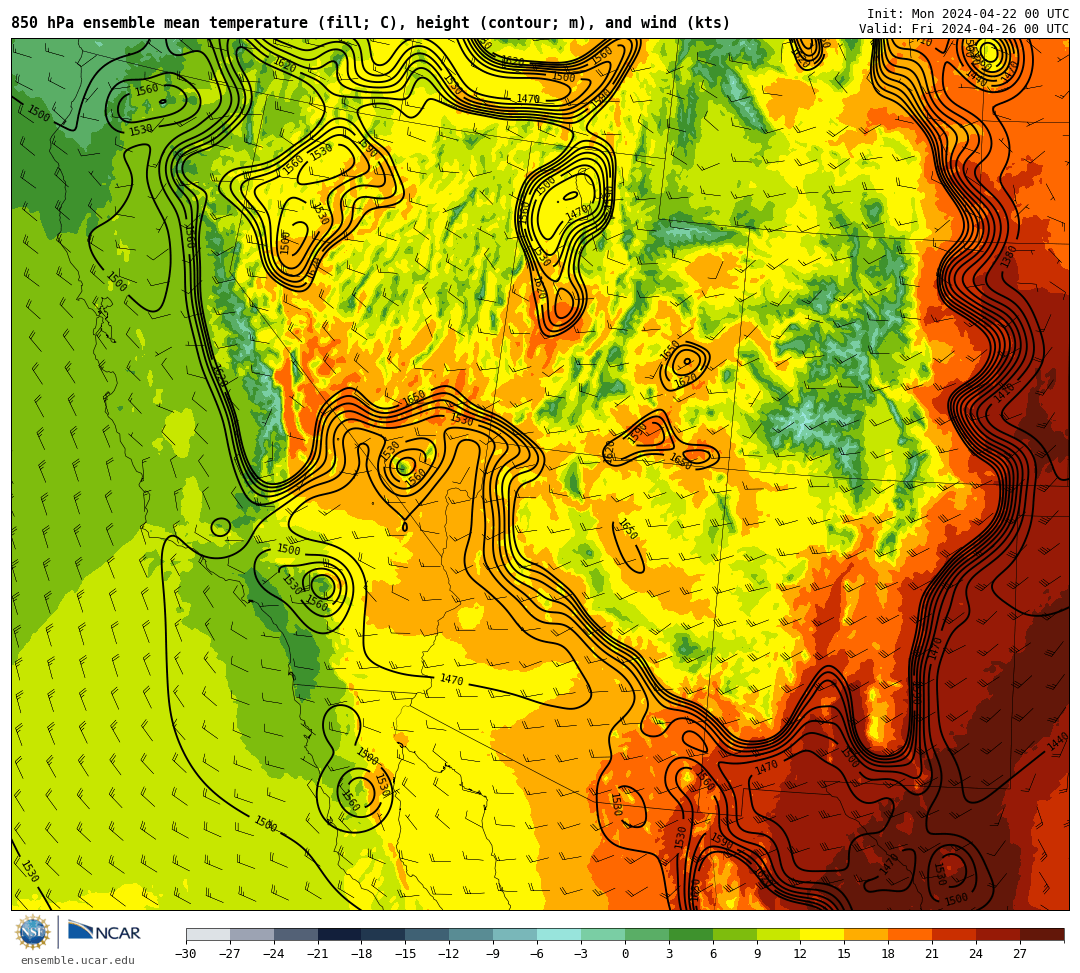Pick the colorbar swatch between −21 and −18

click(x=340, y=934)
